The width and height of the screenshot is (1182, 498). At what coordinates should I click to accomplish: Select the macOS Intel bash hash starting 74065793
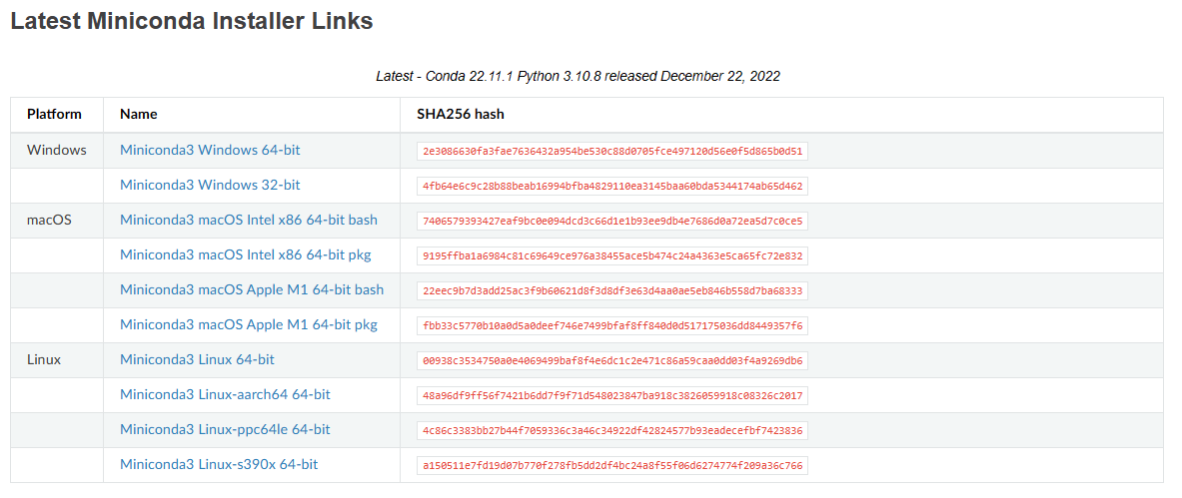613,221
